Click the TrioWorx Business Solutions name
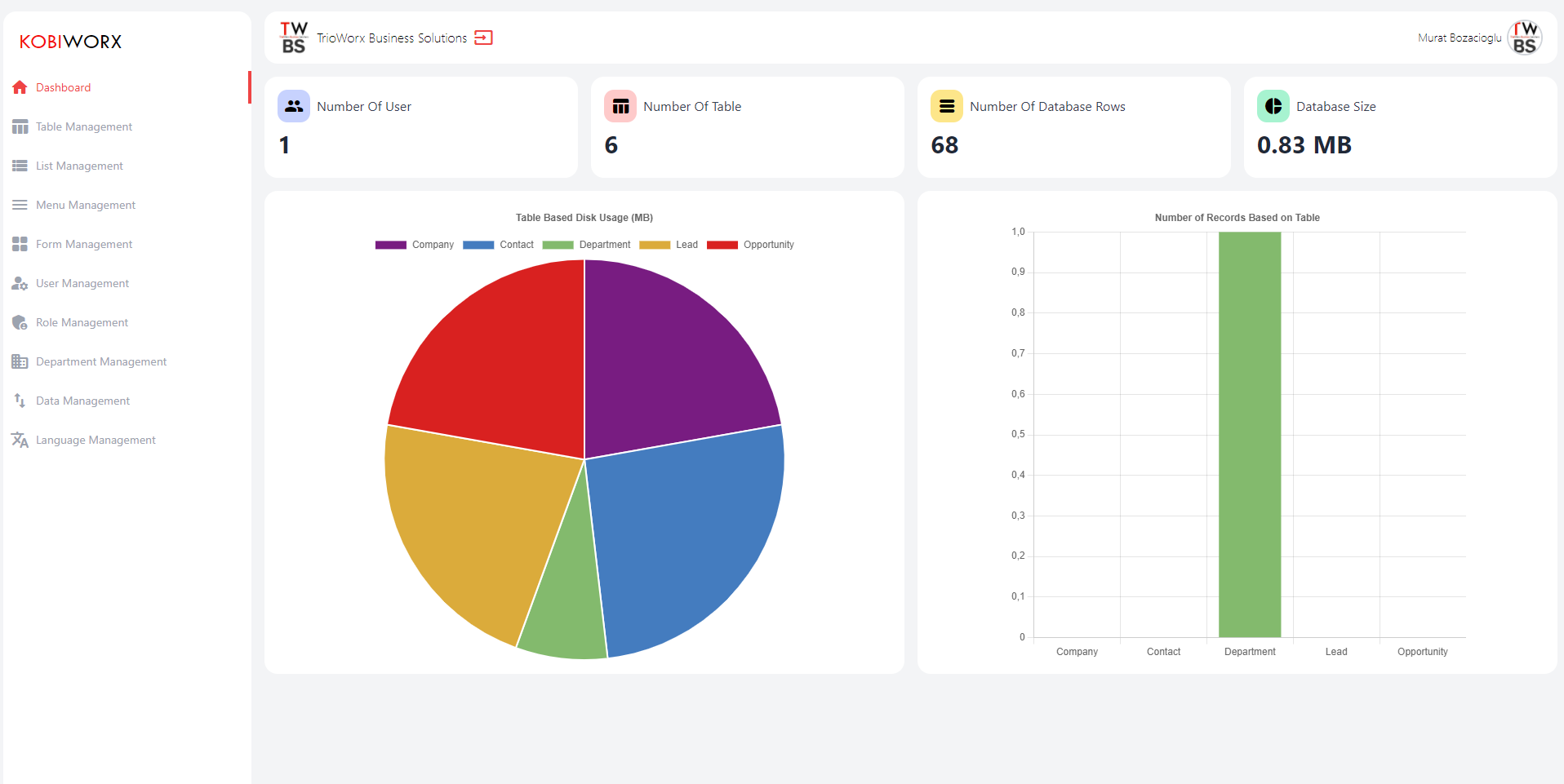The height and width of the screenshot is (784, 1564). [x=392, y=38]
